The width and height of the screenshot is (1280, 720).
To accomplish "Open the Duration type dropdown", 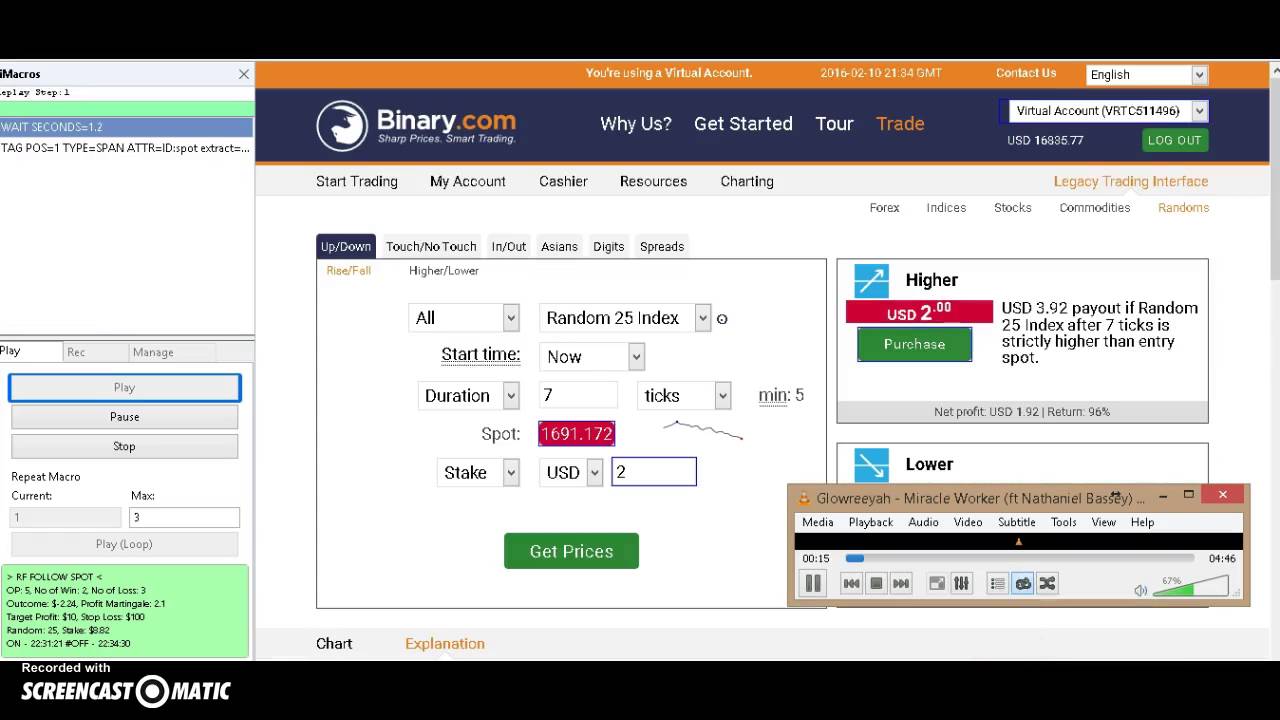I will click(x=468, y=396).
